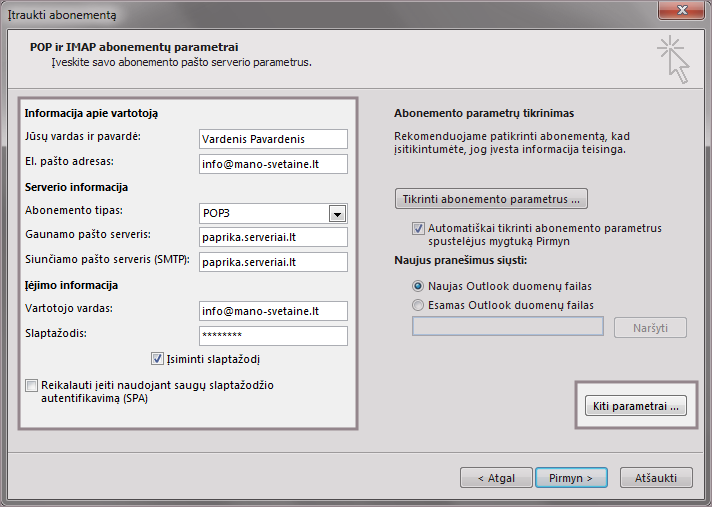Click the Slaptažodis password field
This screenshot has width=712, height=507.
point(272,336)
